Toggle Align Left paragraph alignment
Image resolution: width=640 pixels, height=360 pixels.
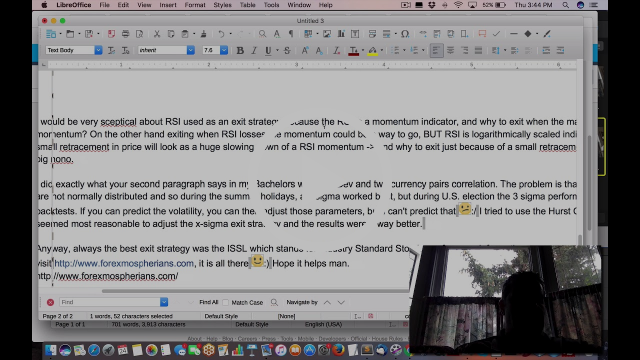coord(436,50)
